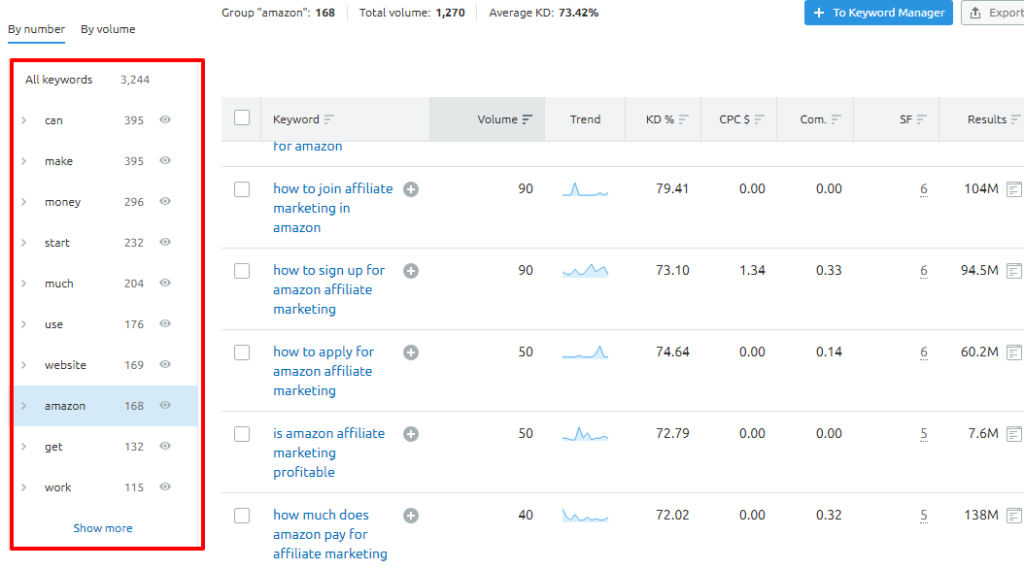Viewport: 1024px width, 570px height.
Task: Toggle eye icon for 'money' keyword group
Action: pyautogui.click(x=165, y=201)
